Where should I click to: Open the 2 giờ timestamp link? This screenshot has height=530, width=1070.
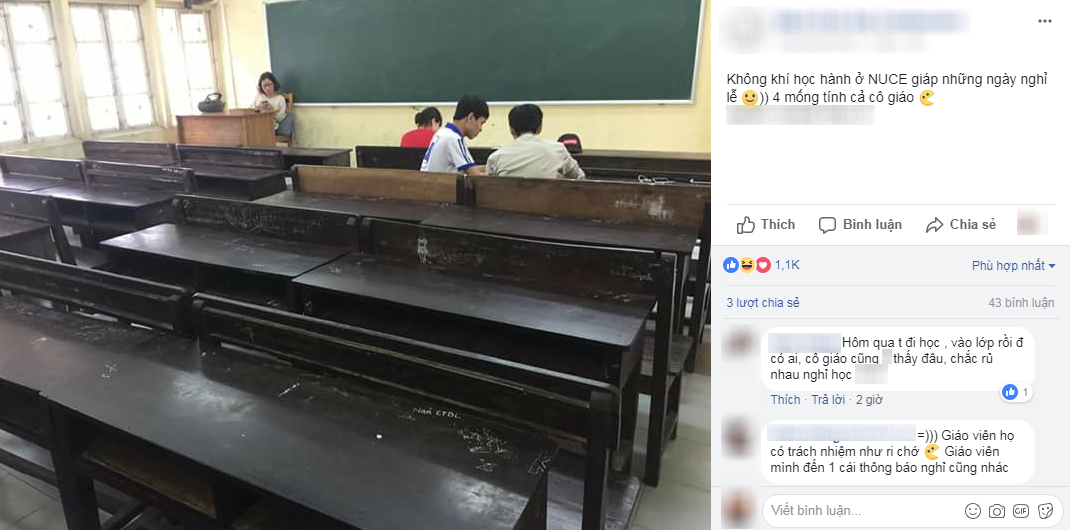click(x=869, y=400)
